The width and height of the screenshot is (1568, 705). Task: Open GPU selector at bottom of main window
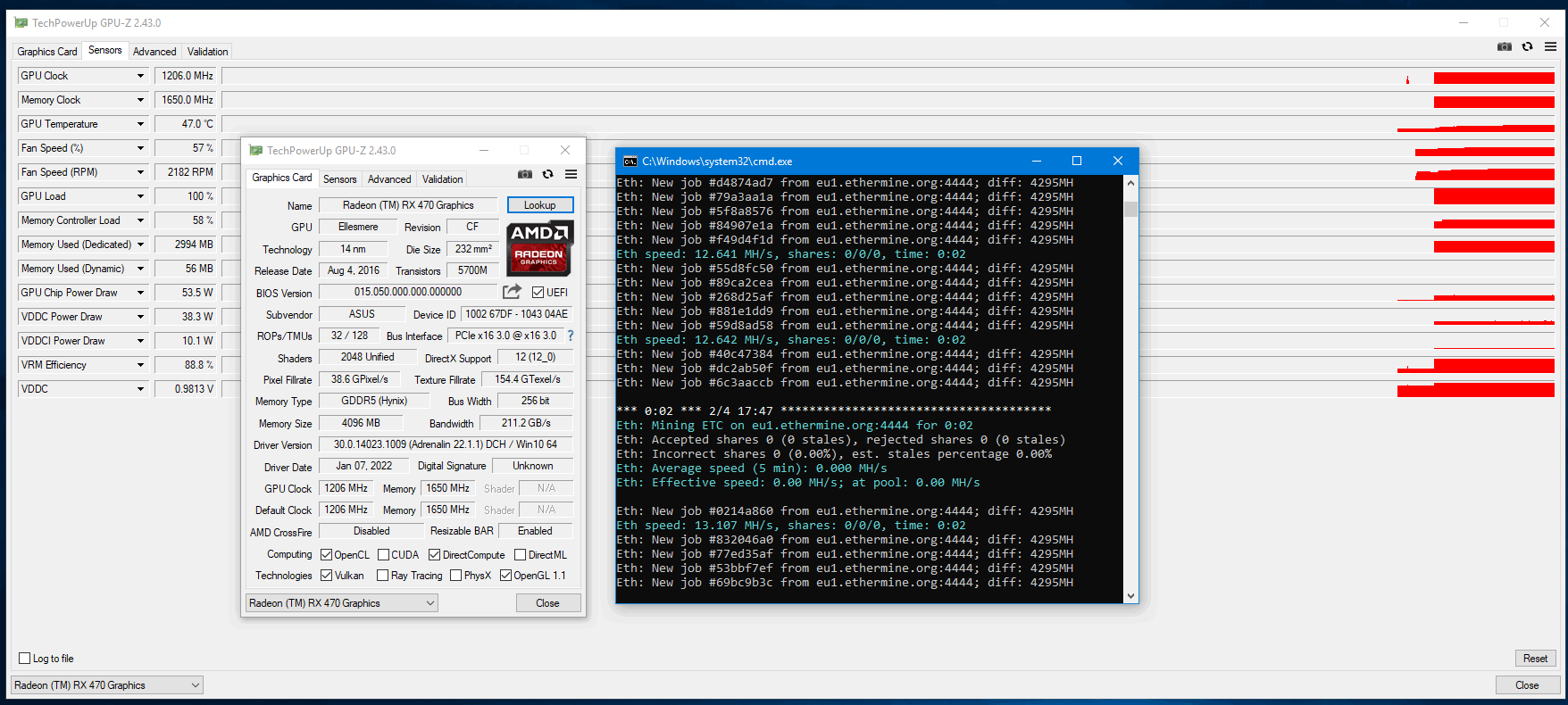(x=107, y=685)
